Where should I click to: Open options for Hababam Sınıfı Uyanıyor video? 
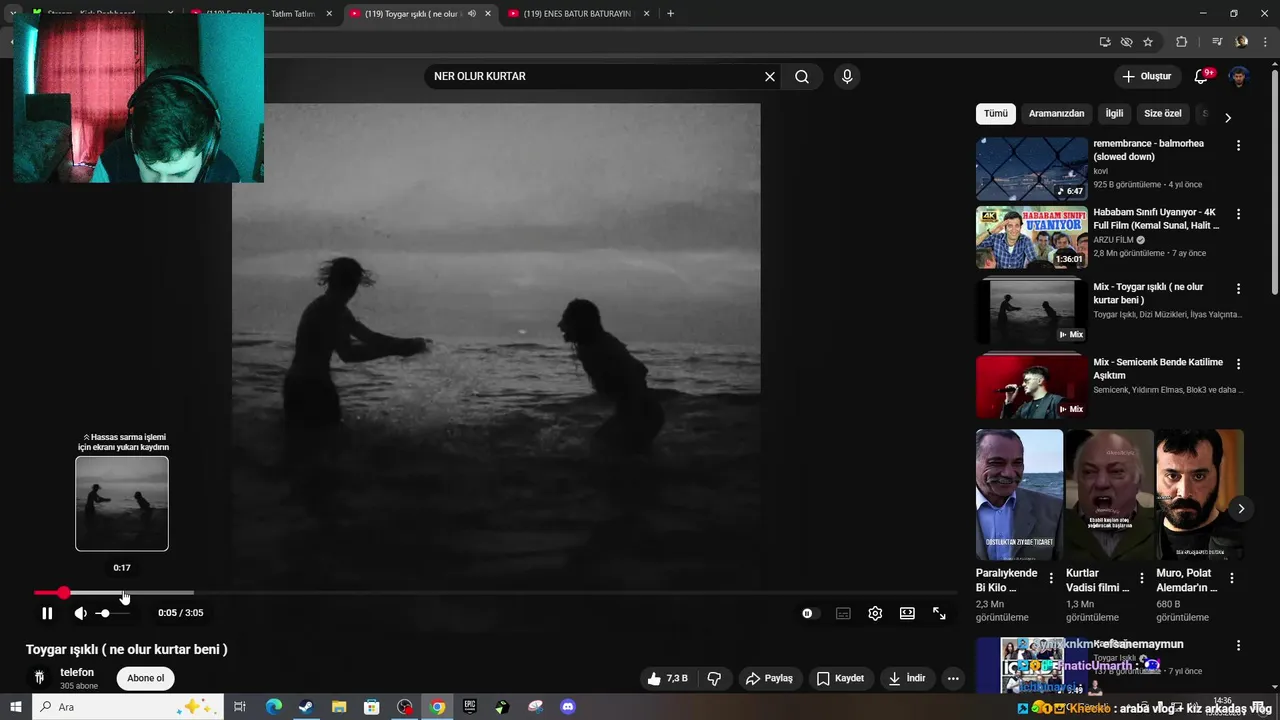coord(1238,214)
